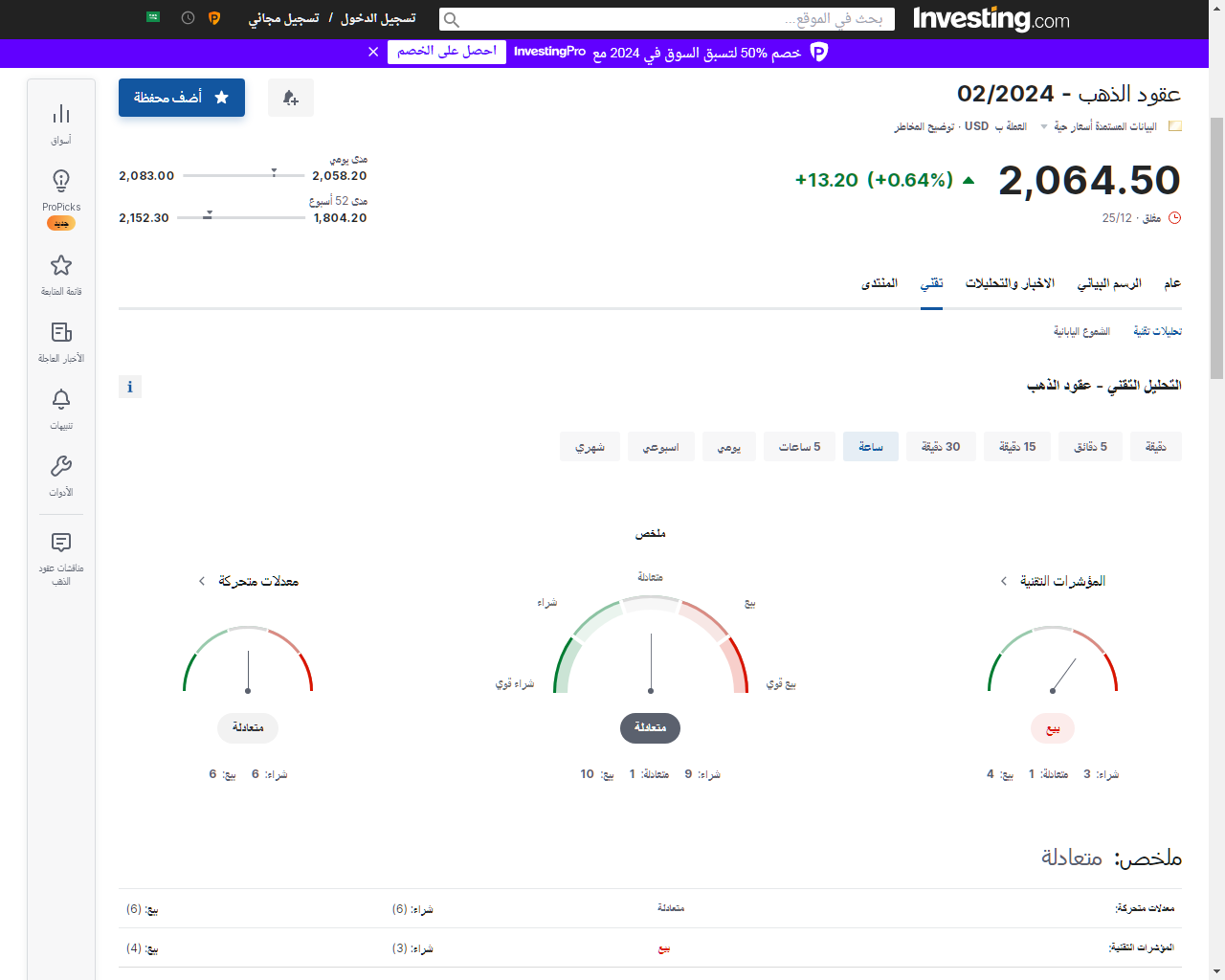Click the technical analysis info icon
This screenshot has height=980, width=1225.
pos(130,387)
